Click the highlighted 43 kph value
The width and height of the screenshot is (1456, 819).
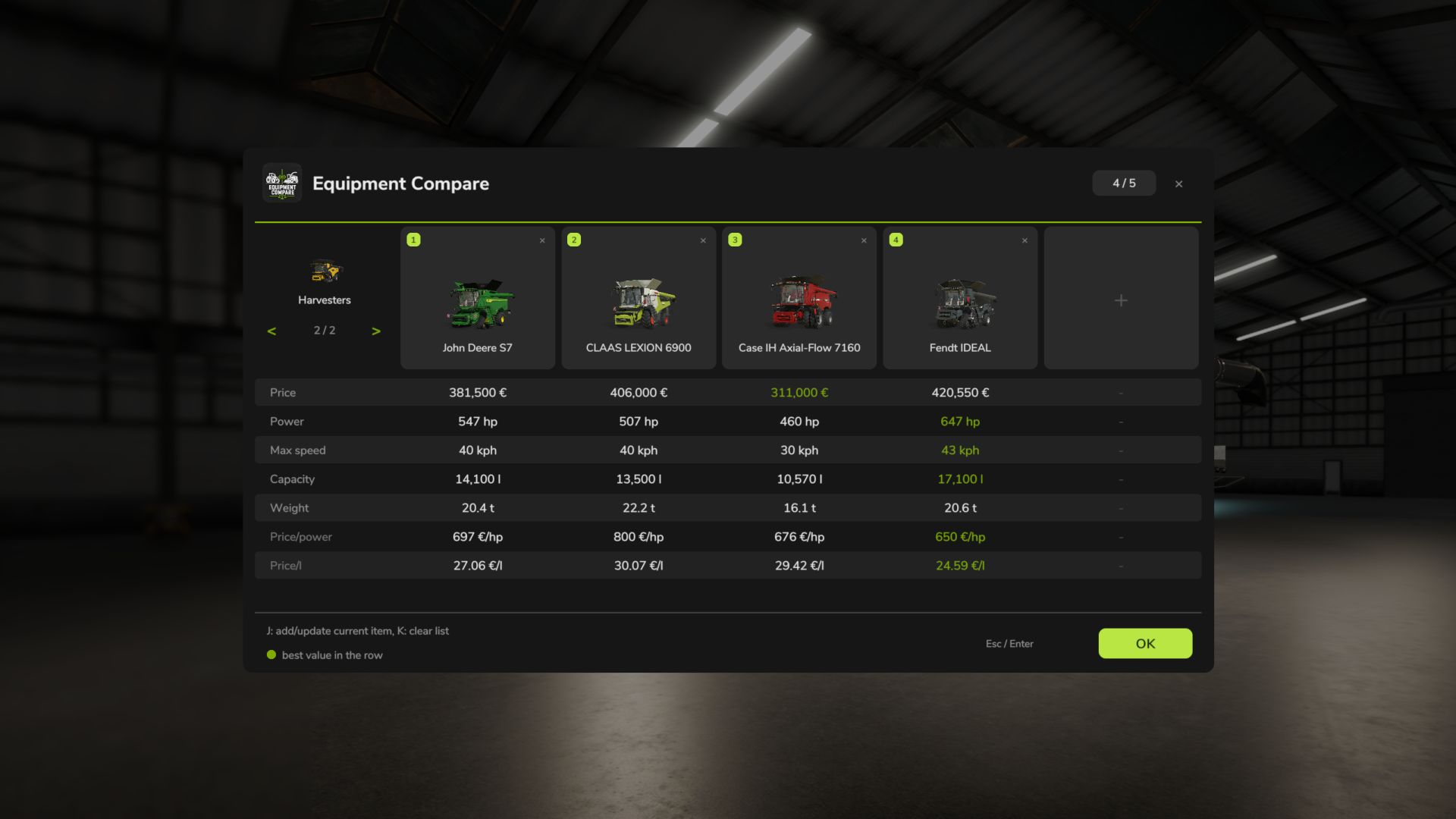[960, 450]
